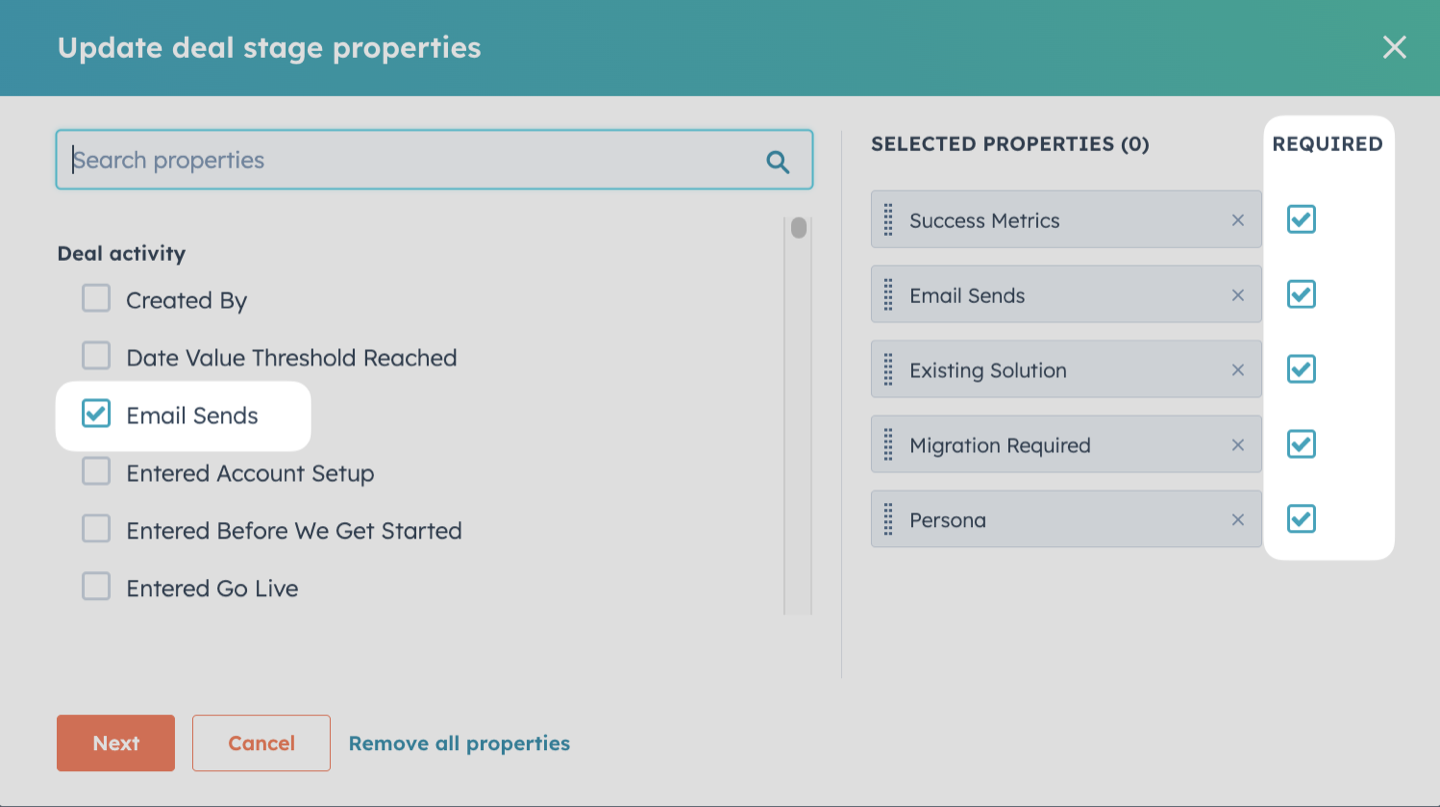
Task: Select Date Value Threshold Reached checkbox
Action: pyautogui.click(x=96, y=355)
